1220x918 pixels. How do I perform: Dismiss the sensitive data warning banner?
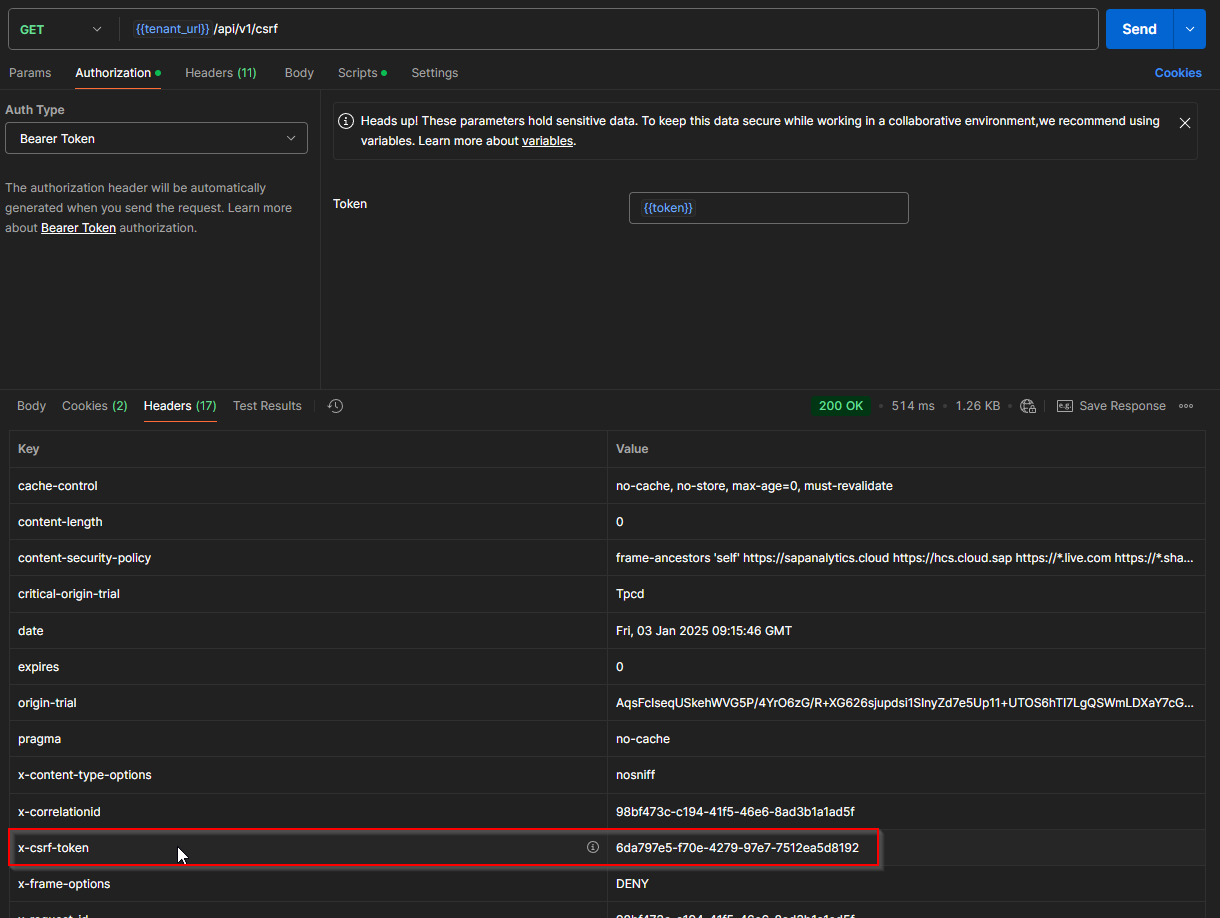1185,122
